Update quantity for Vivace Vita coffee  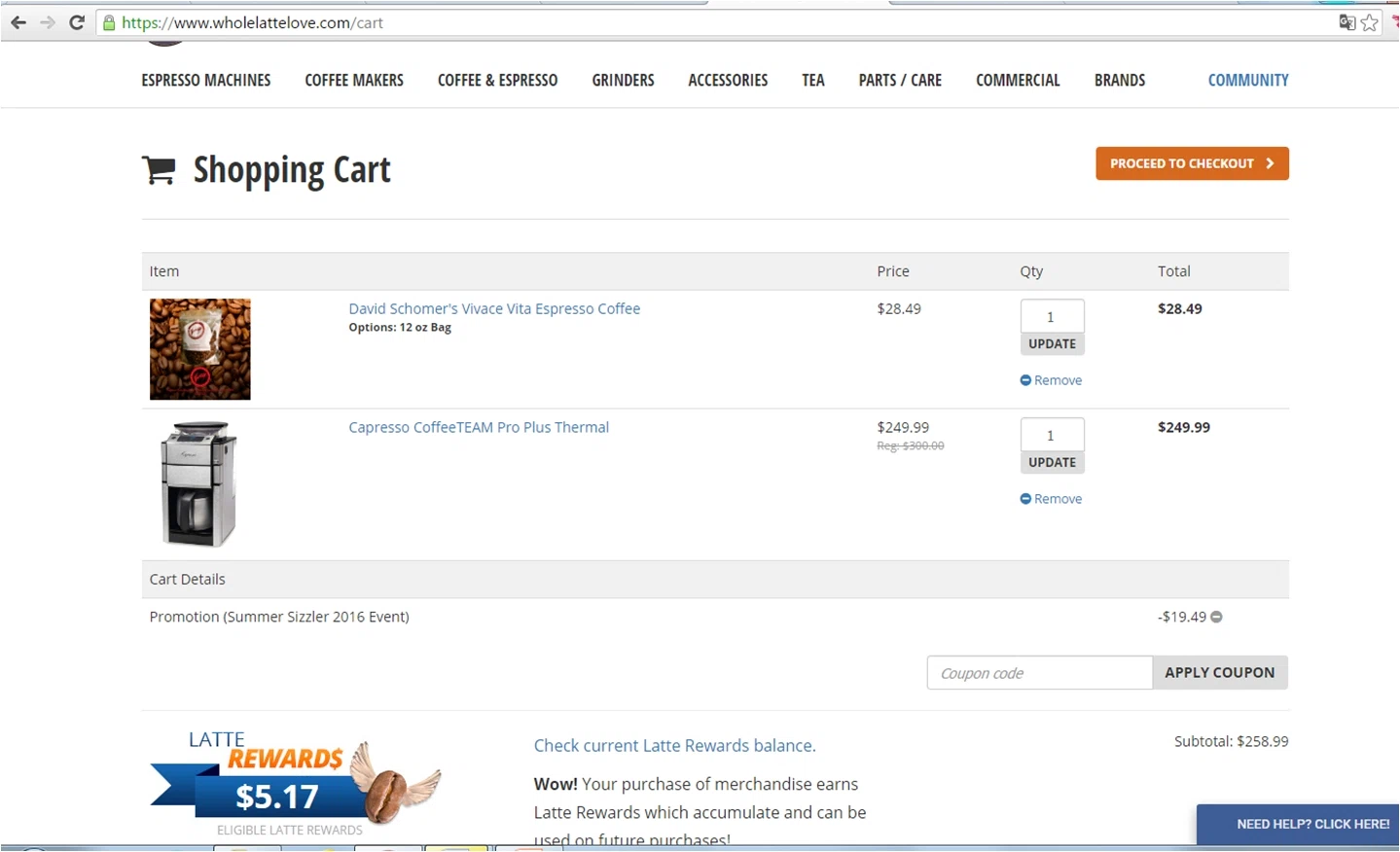pos(1052,344)
